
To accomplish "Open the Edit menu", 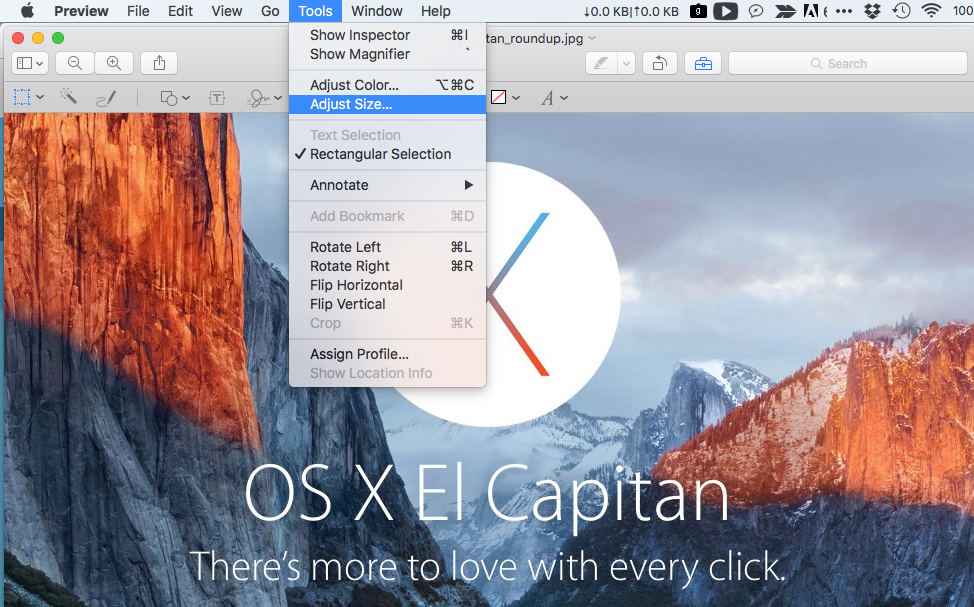I will pyautogui.click(x=180, y=11).
